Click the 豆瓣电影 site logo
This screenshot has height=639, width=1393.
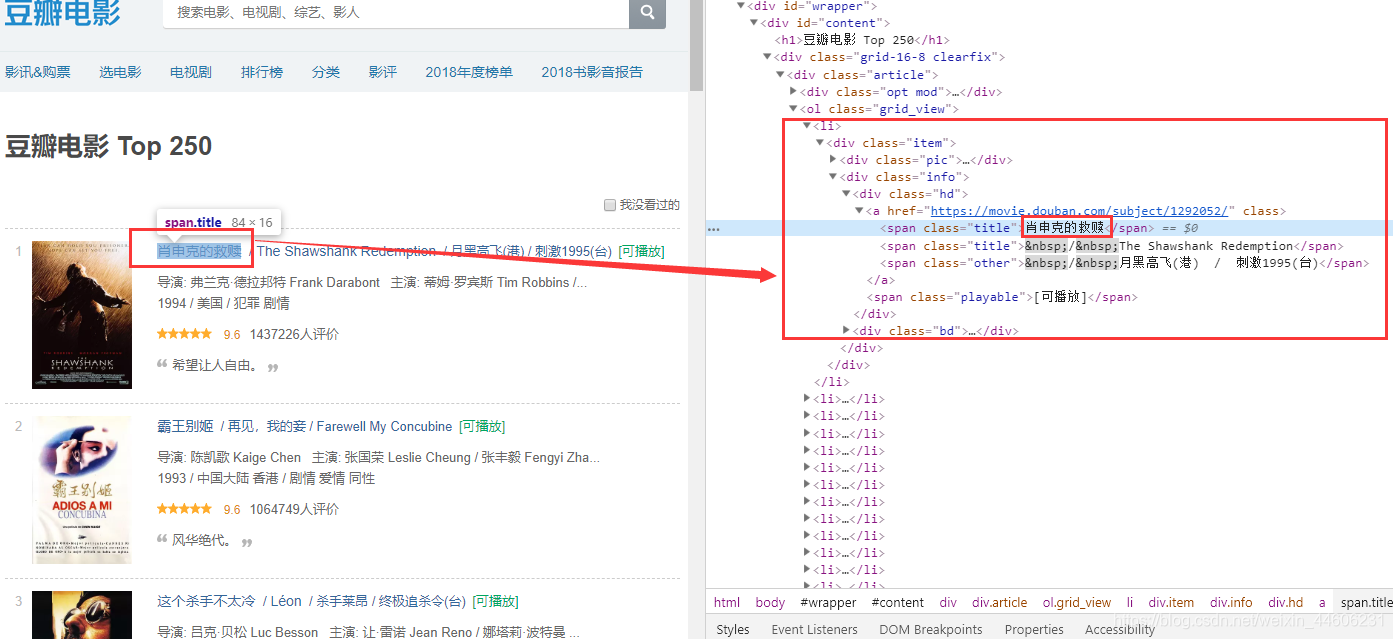[62, 13]
